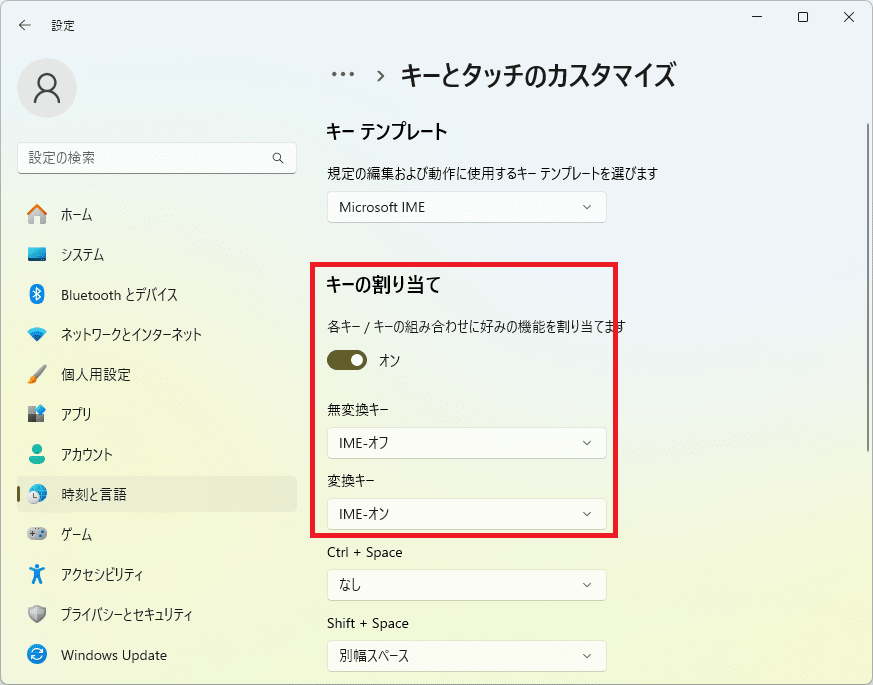
Task: Click the back arrow icon
Action: tap(24, 25)
